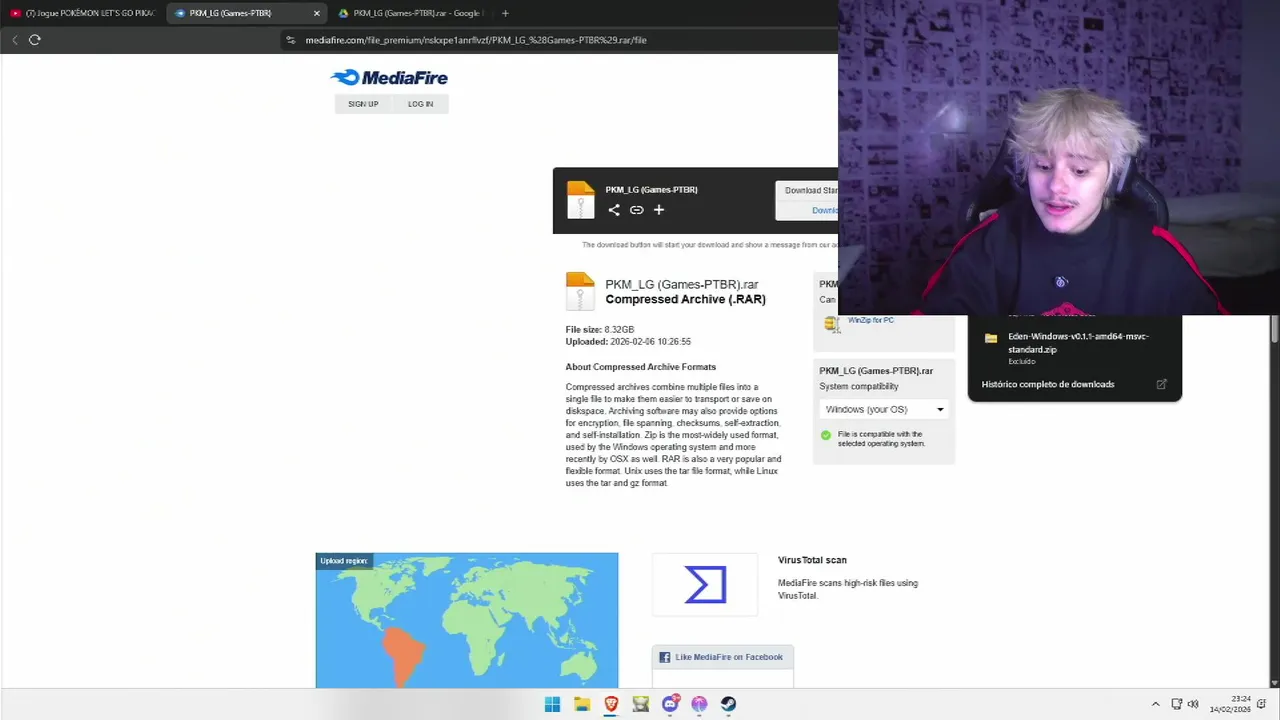The image size is (1280, 720).
Task: Reload the page with refresh icon
Action: pyautogui.click(x=35, y=40)
